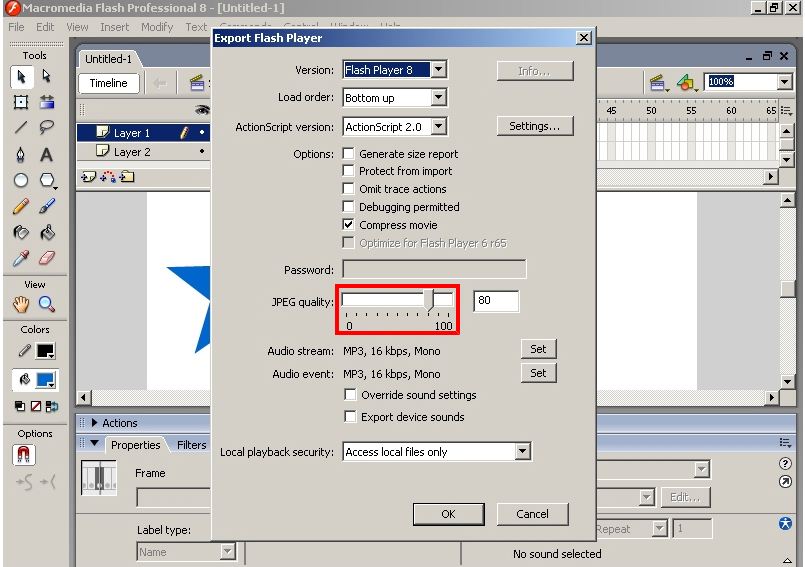This screenshot has width=805, height=567.
Task: Open Local playback security dropdown
Action: [x=523, y=451]
